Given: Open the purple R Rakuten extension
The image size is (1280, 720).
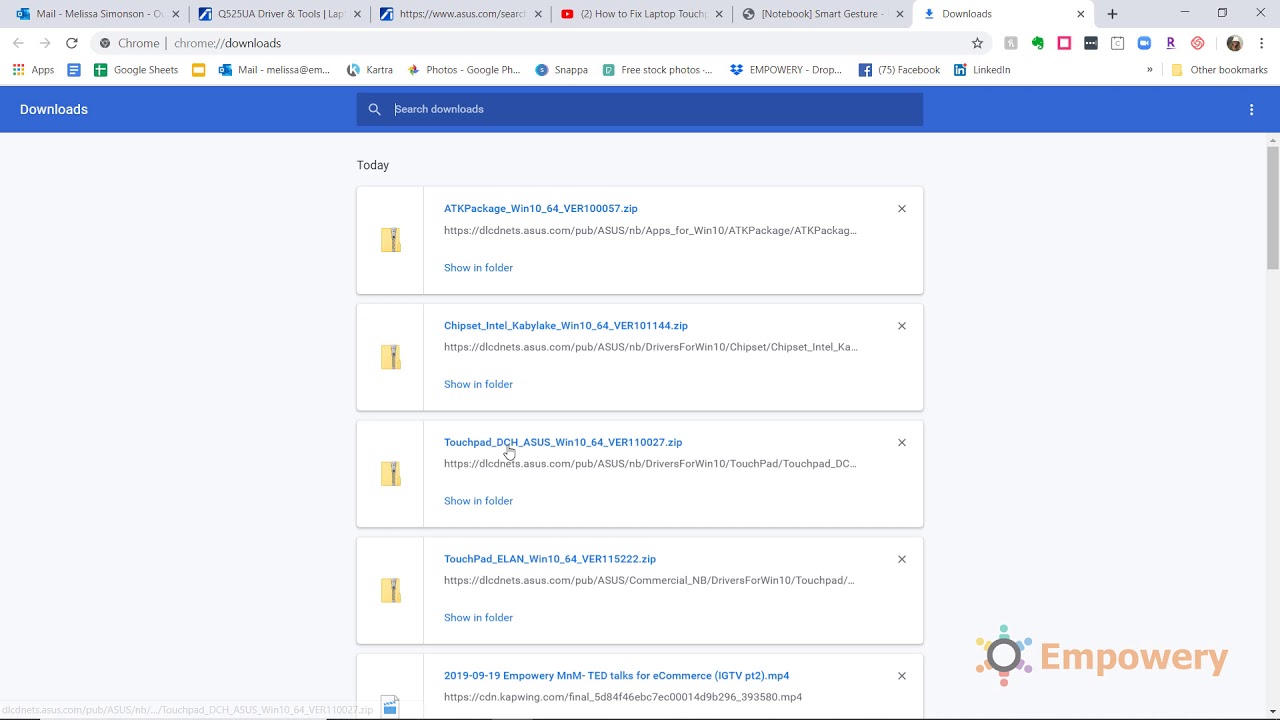Looking at the screenshot, I should click(x=1170, y=43).
